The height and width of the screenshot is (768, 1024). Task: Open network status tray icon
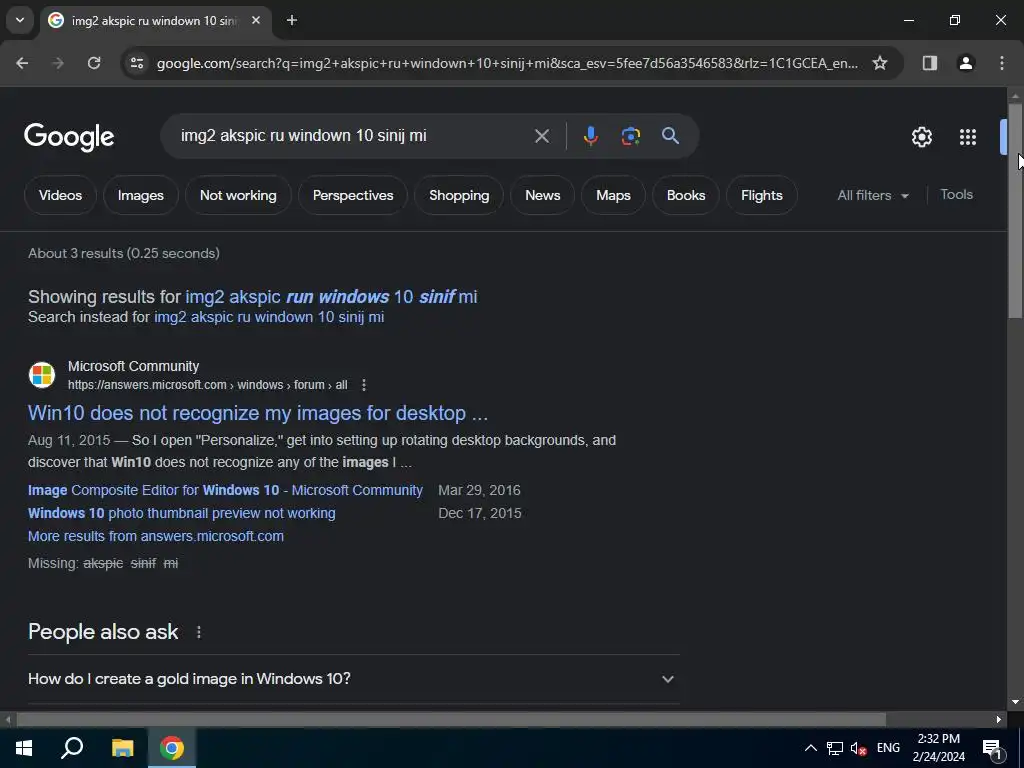(835, 748)
